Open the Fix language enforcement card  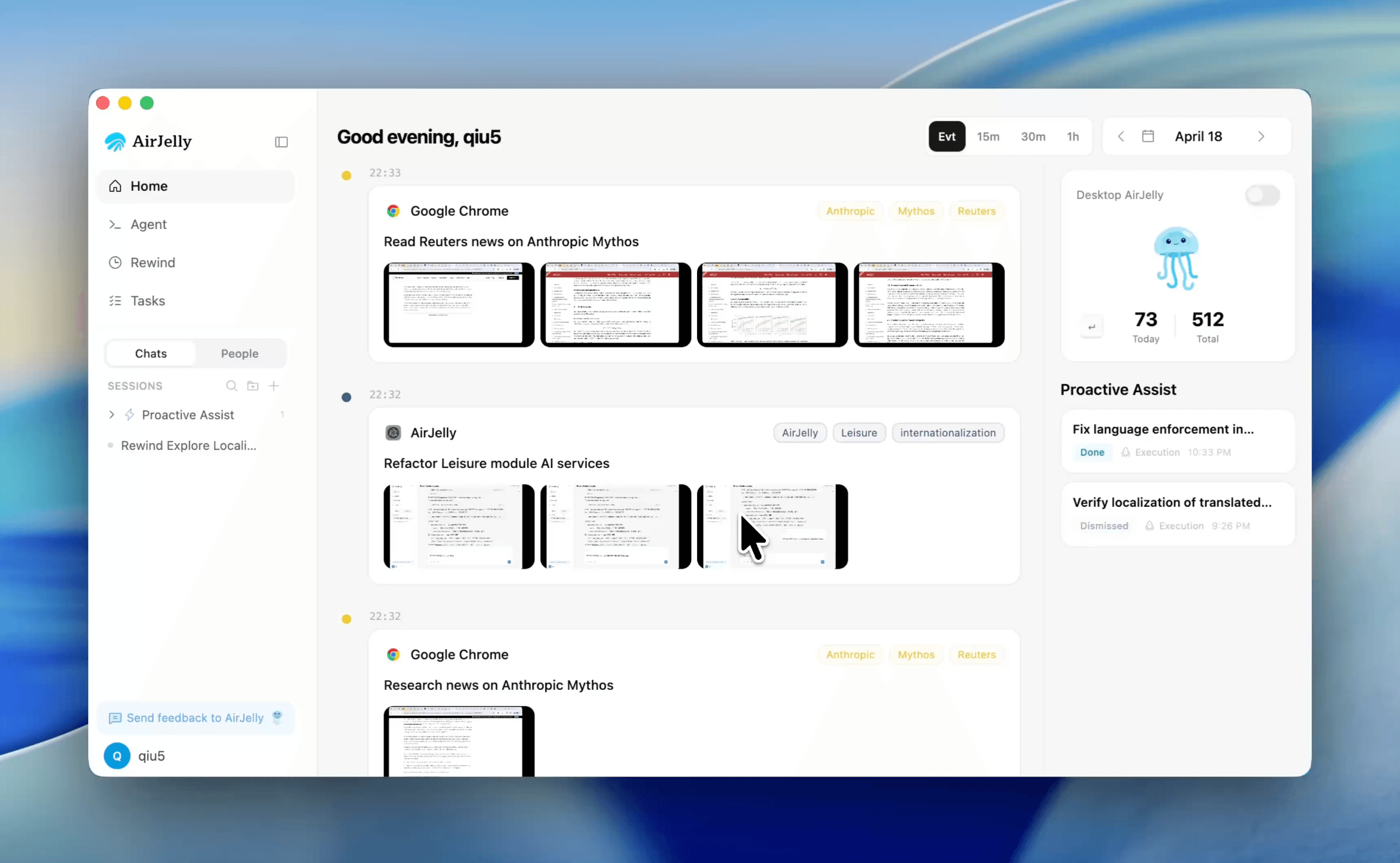(x=1177, y=440)
